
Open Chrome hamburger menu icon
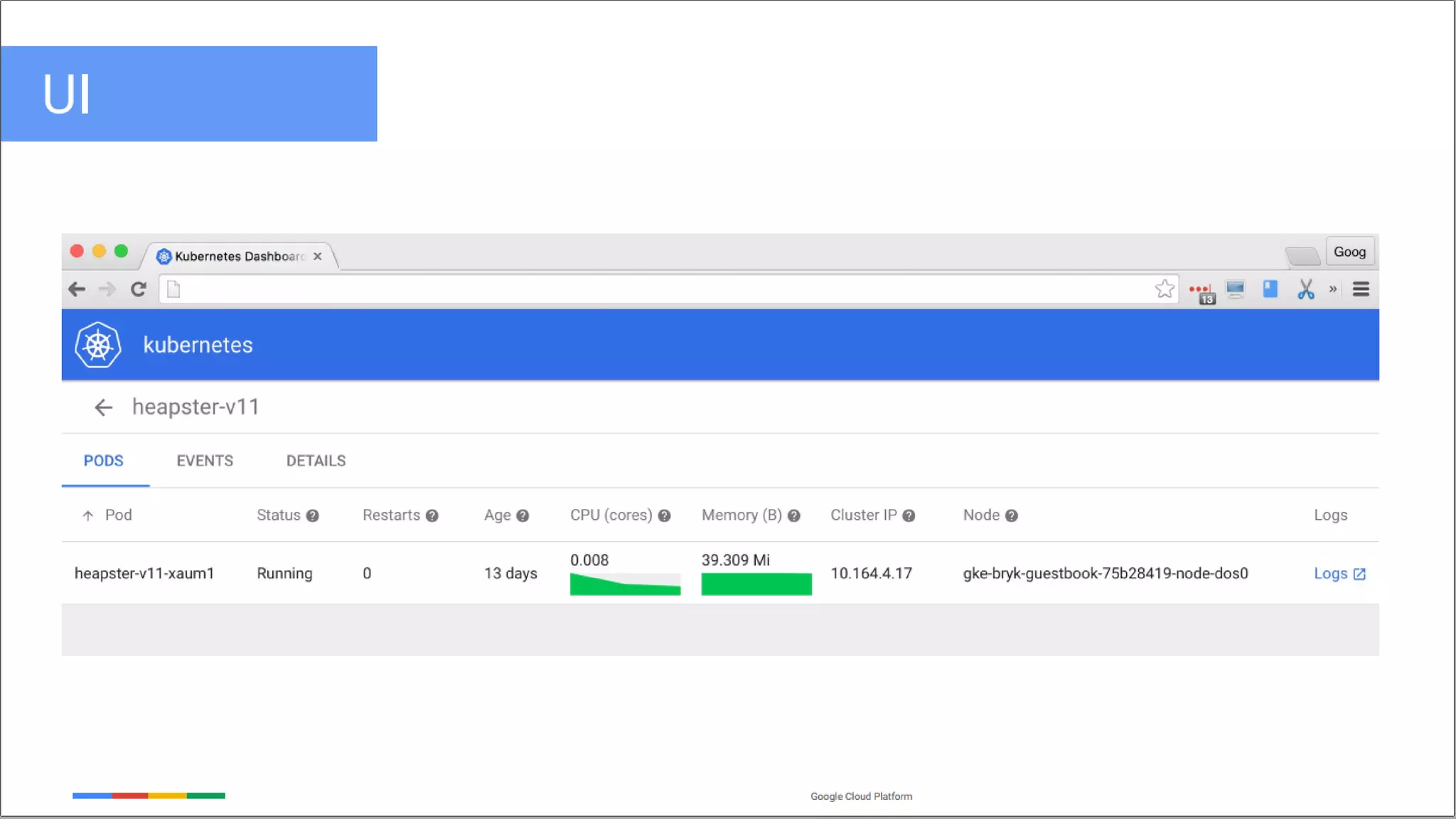pos(1361,289)
